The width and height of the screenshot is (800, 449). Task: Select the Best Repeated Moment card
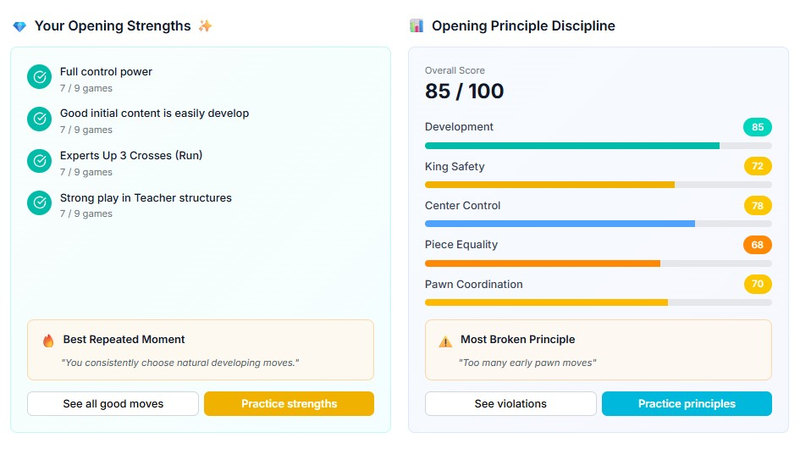coord(201,350)
